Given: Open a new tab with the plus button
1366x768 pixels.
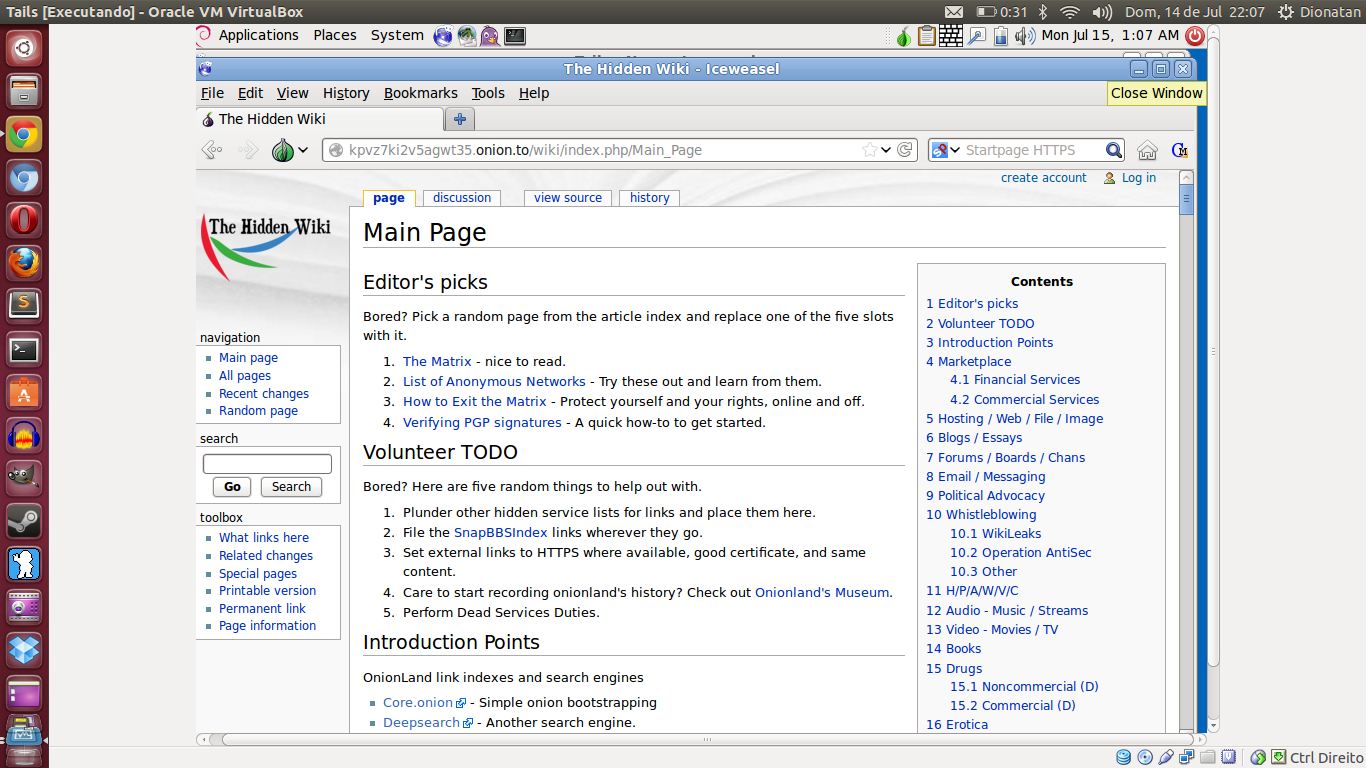Looking at the screenshot, I should pos(460,119).
